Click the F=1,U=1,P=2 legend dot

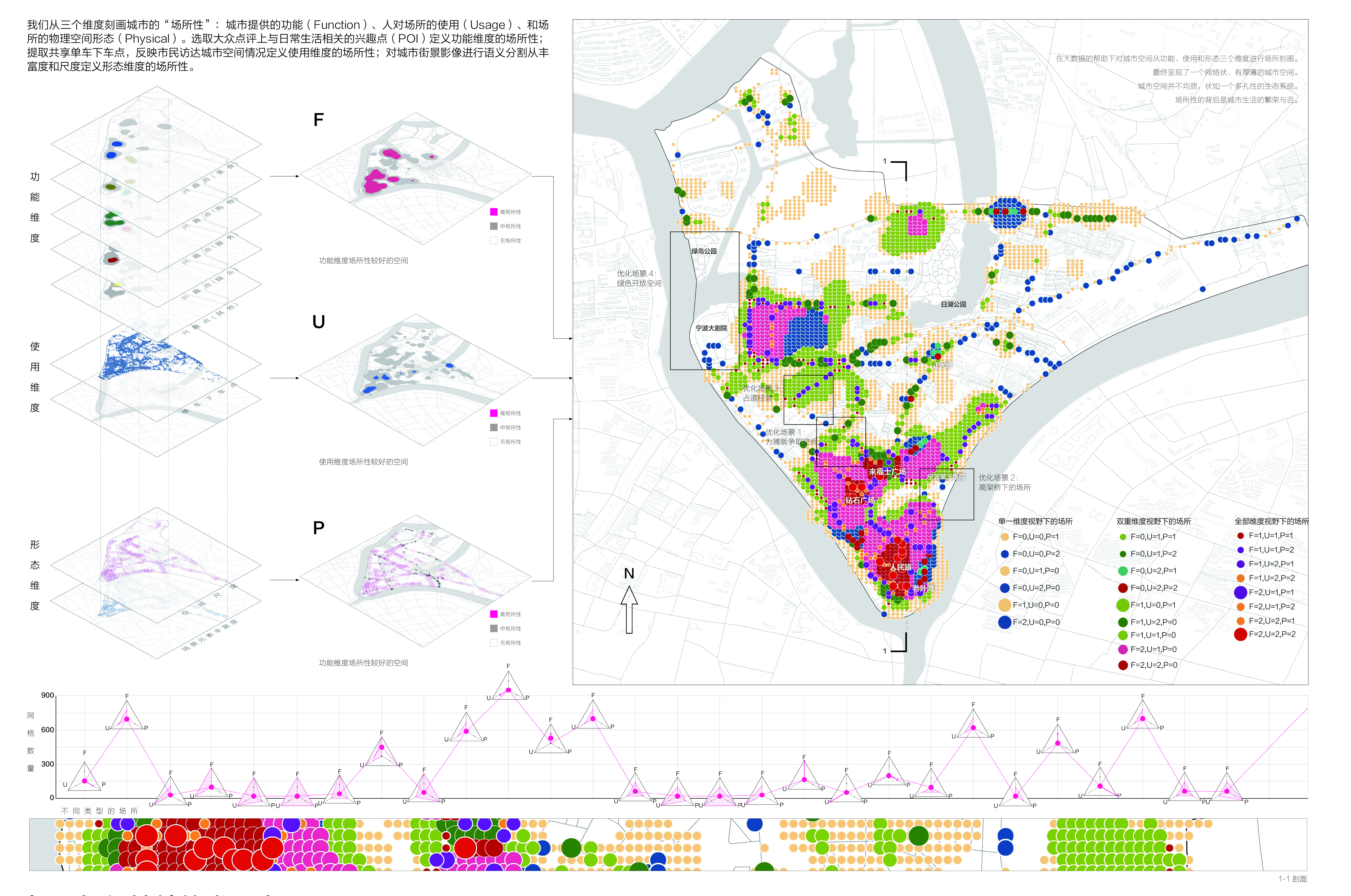(x=1241, y=550)
